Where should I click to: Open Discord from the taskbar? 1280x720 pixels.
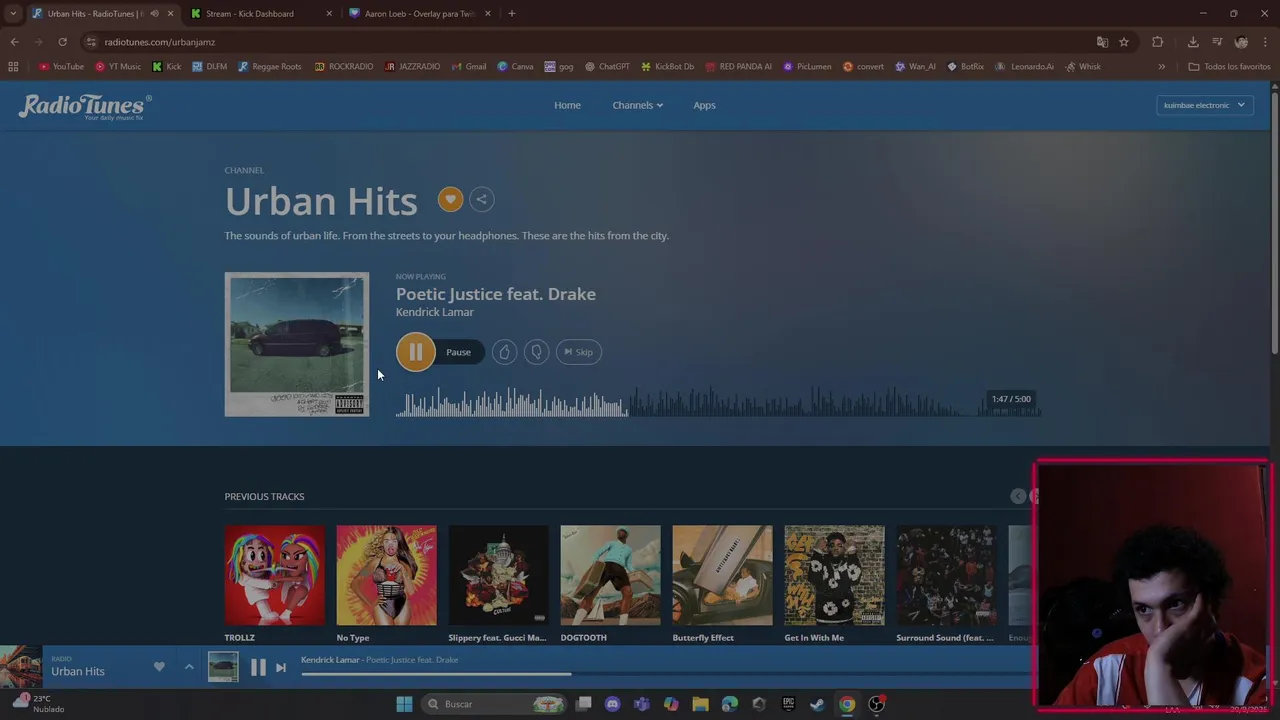point(613,704)
